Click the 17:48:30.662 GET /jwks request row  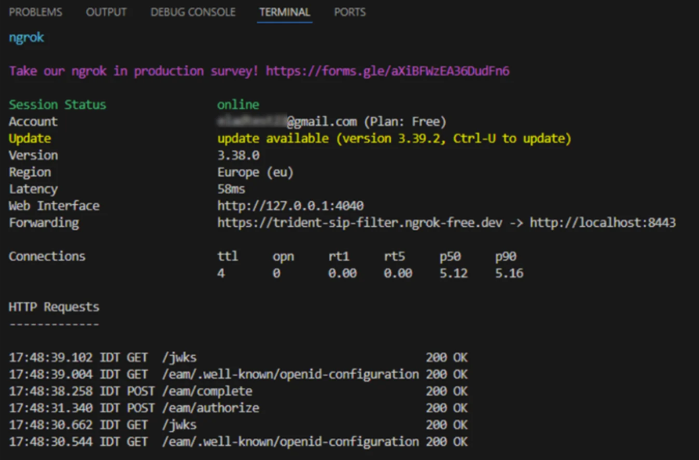[238, 425]
